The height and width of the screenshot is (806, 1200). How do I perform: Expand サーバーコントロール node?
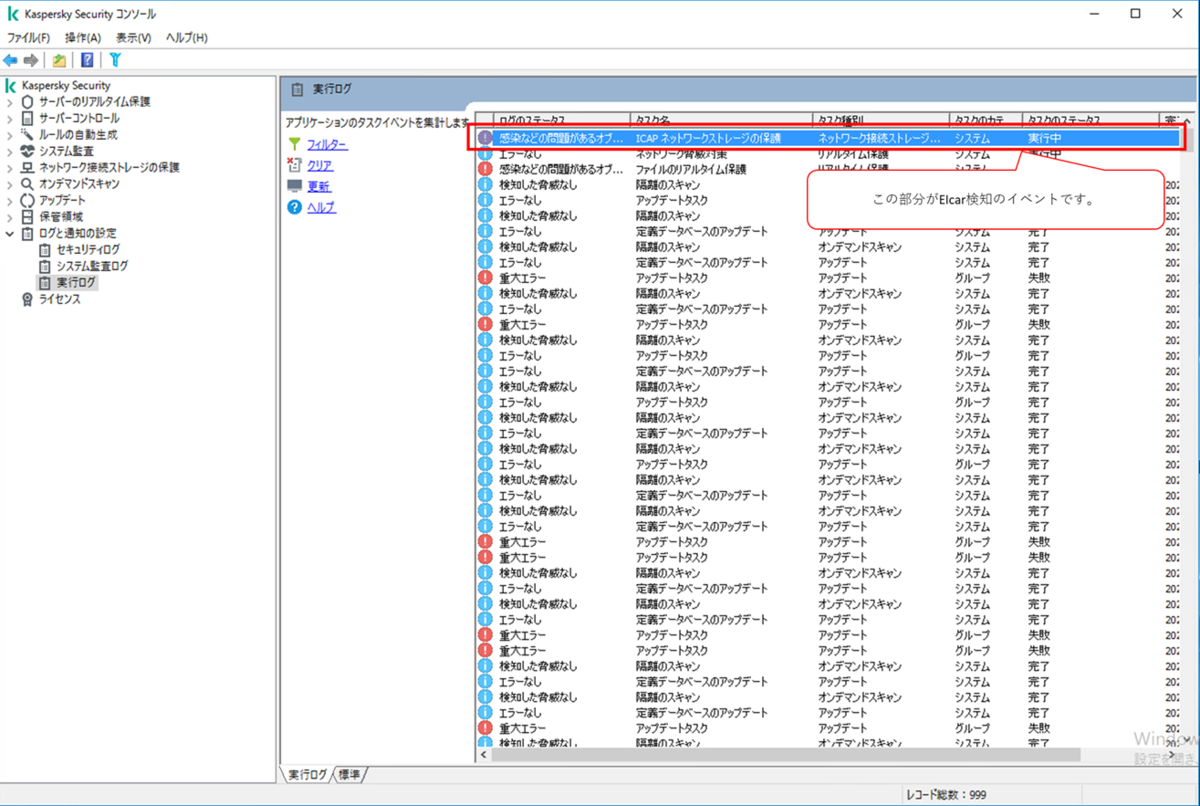pyautogui.click(x=10, y=118)
